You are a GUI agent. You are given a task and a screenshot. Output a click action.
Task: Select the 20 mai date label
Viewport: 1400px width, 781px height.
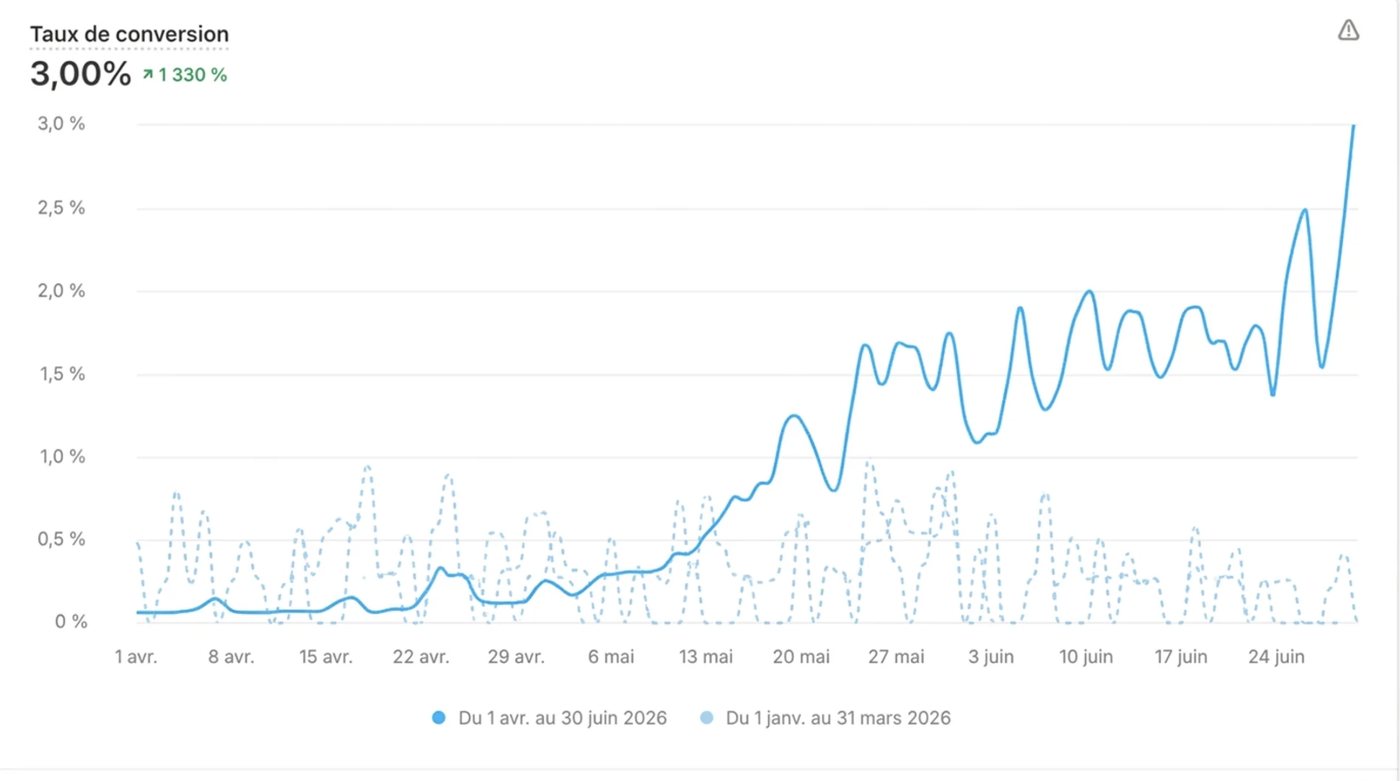pyautogui.click(x=801, y=657)
